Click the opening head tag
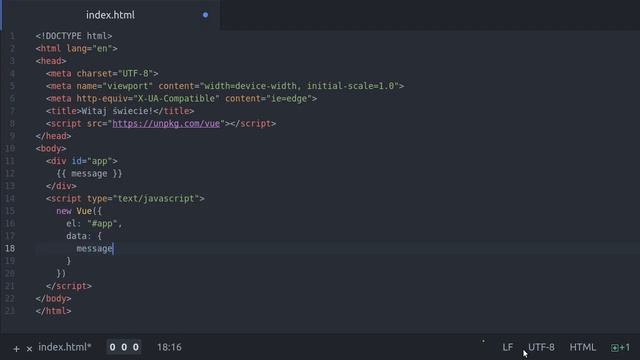 coord(51,61)
